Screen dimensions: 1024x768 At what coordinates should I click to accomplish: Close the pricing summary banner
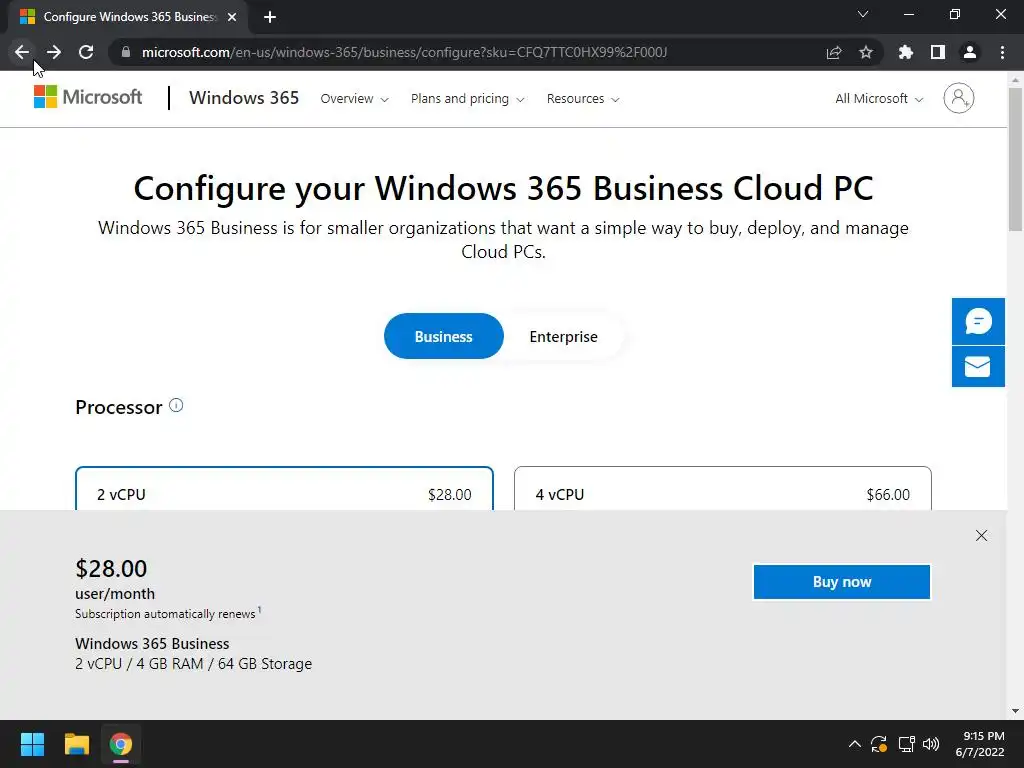(x=981, y=536)
